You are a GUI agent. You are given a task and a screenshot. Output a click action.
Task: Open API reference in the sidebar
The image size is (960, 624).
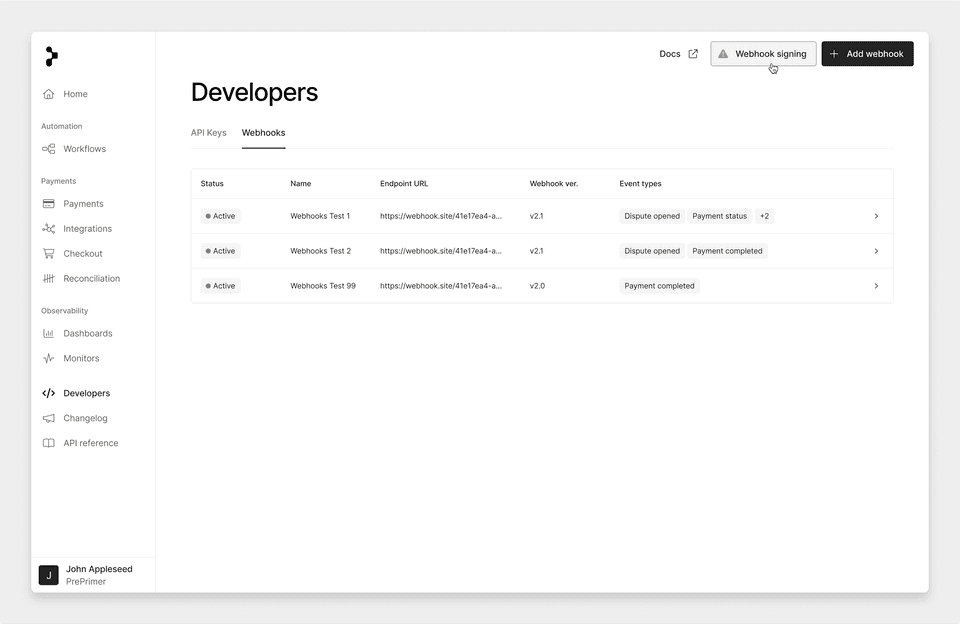[91, 443]
